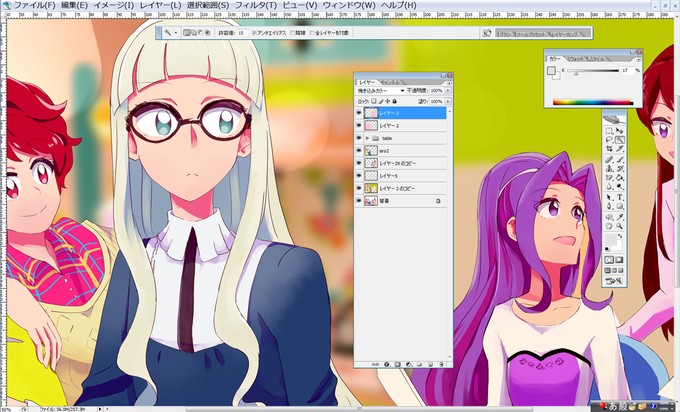Click the foreground color swatch in toolbox
The image size is (680, 412).
[610, 239]
